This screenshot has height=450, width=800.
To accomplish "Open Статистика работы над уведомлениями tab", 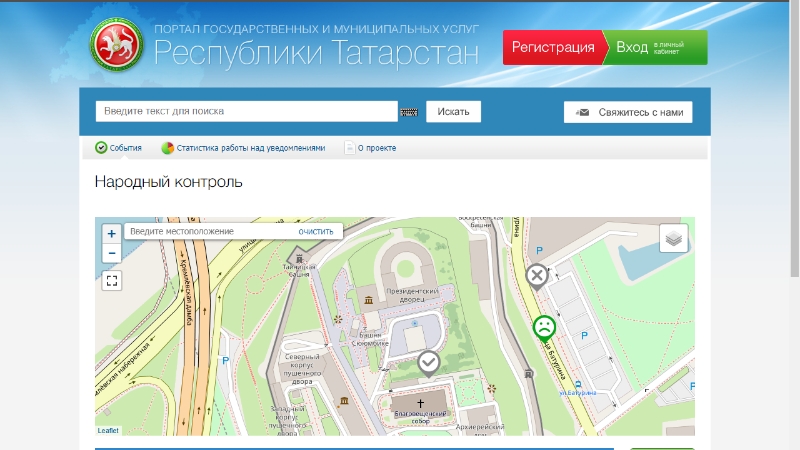I will (x=243, y=148).
